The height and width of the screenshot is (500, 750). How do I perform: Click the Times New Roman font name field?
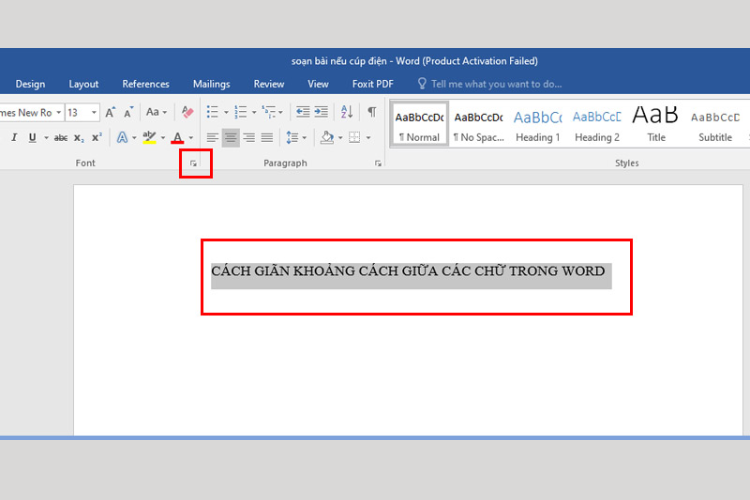tap(27, 112)
